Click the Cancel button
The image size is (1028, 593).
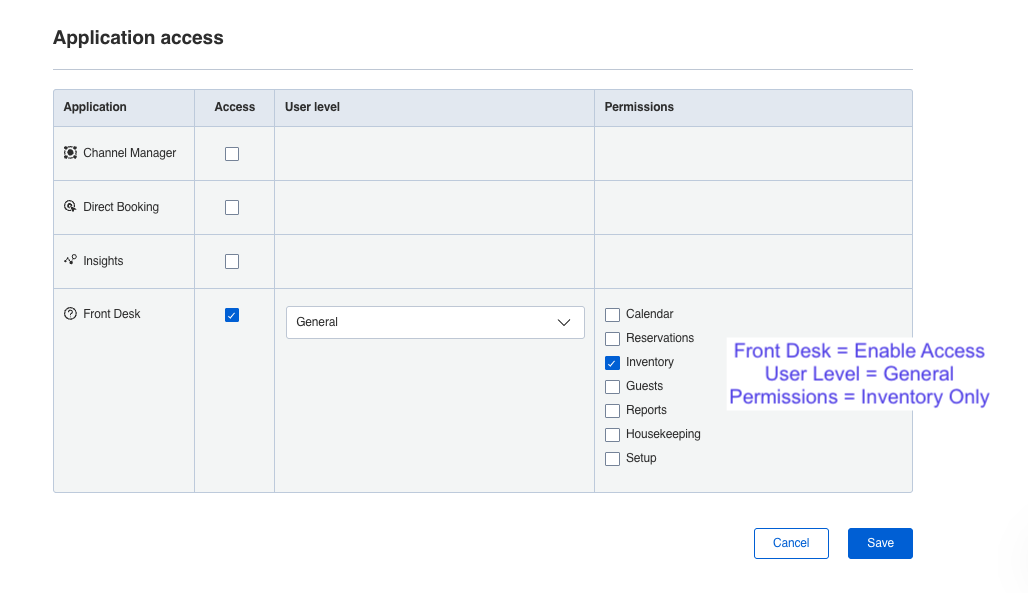[791, 543]
